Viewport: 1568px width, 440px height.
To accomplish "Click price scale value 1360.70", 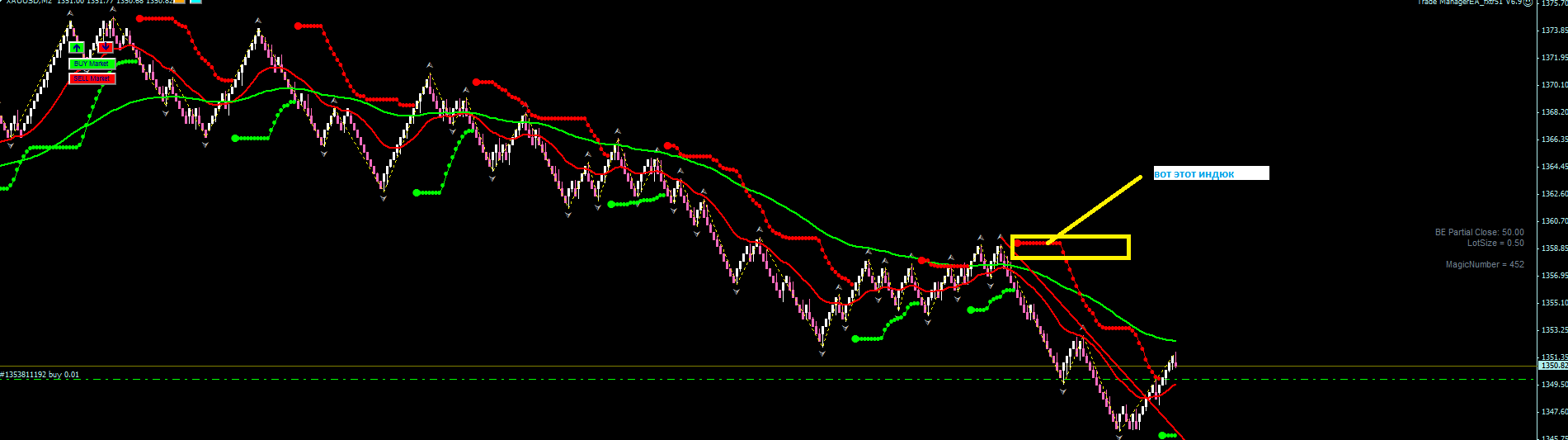I will tap(1554, 221).
